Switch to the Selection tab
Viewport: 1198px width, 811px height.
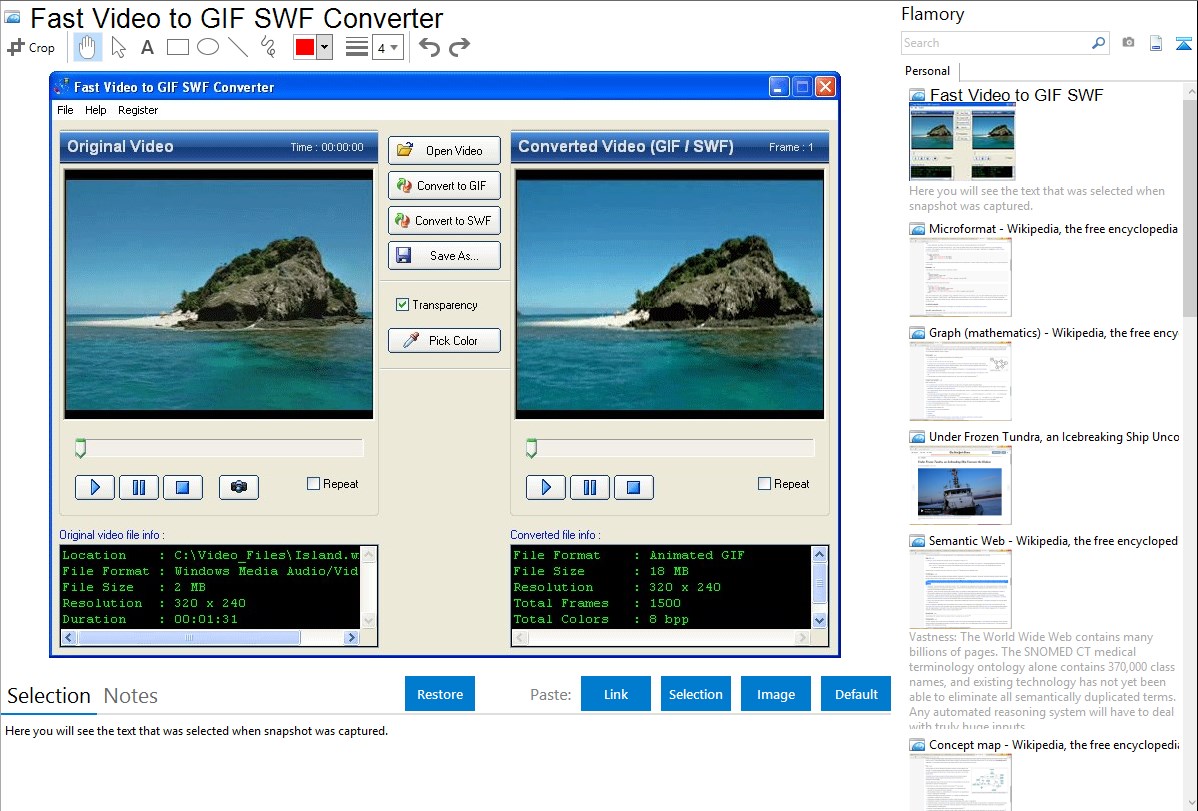coord(49,696)
